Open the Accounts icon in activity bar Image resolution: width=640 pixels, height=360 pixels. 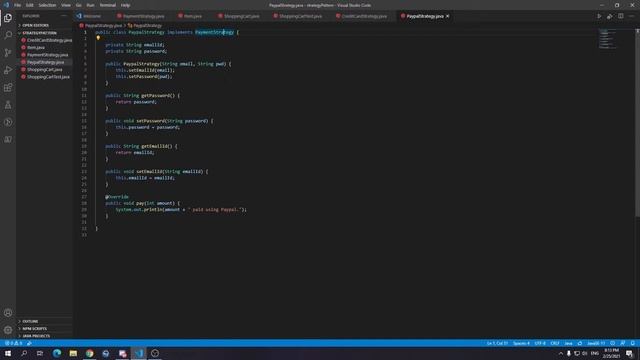(8, 313)
